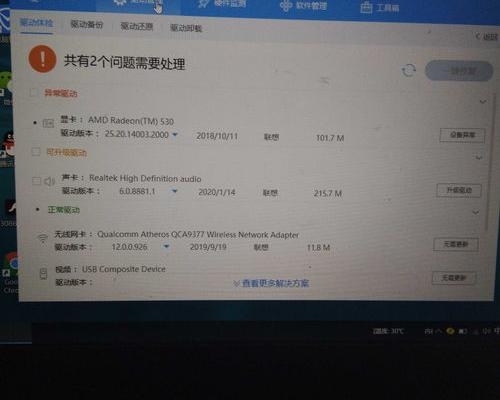Click the 2019/9/19 driver date
This screenshot has height=400, width=500.
click(208, 247)
